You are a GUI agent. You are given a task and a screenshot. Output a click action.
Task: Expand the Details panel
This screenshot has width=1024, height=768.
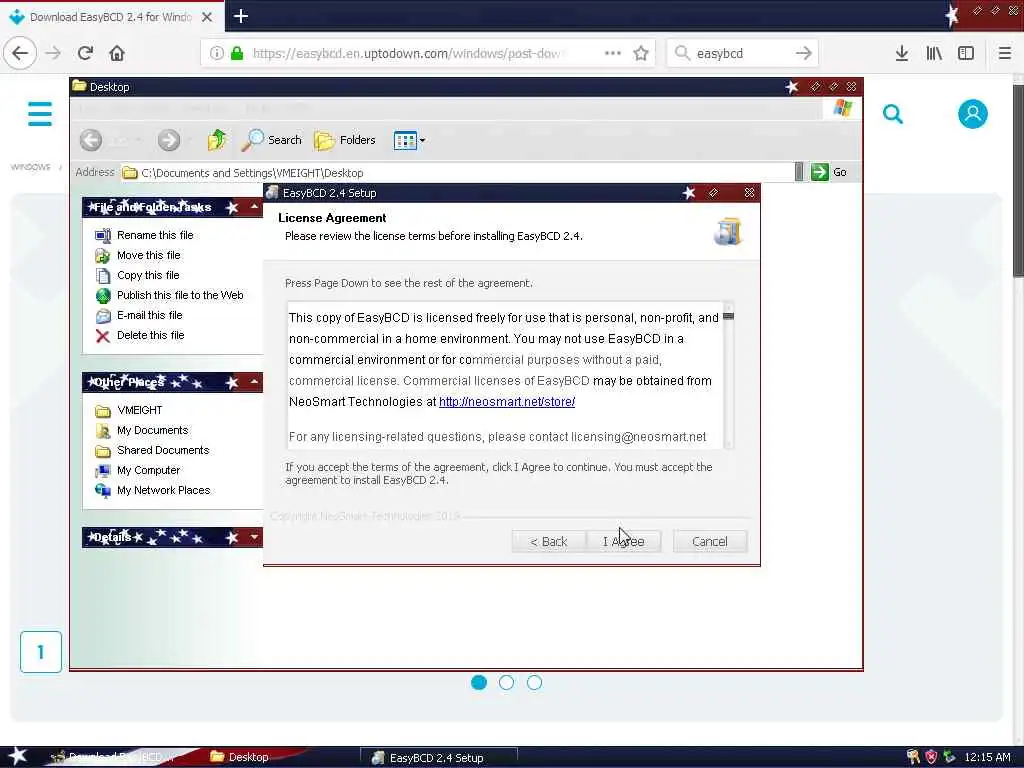(254, 537)
